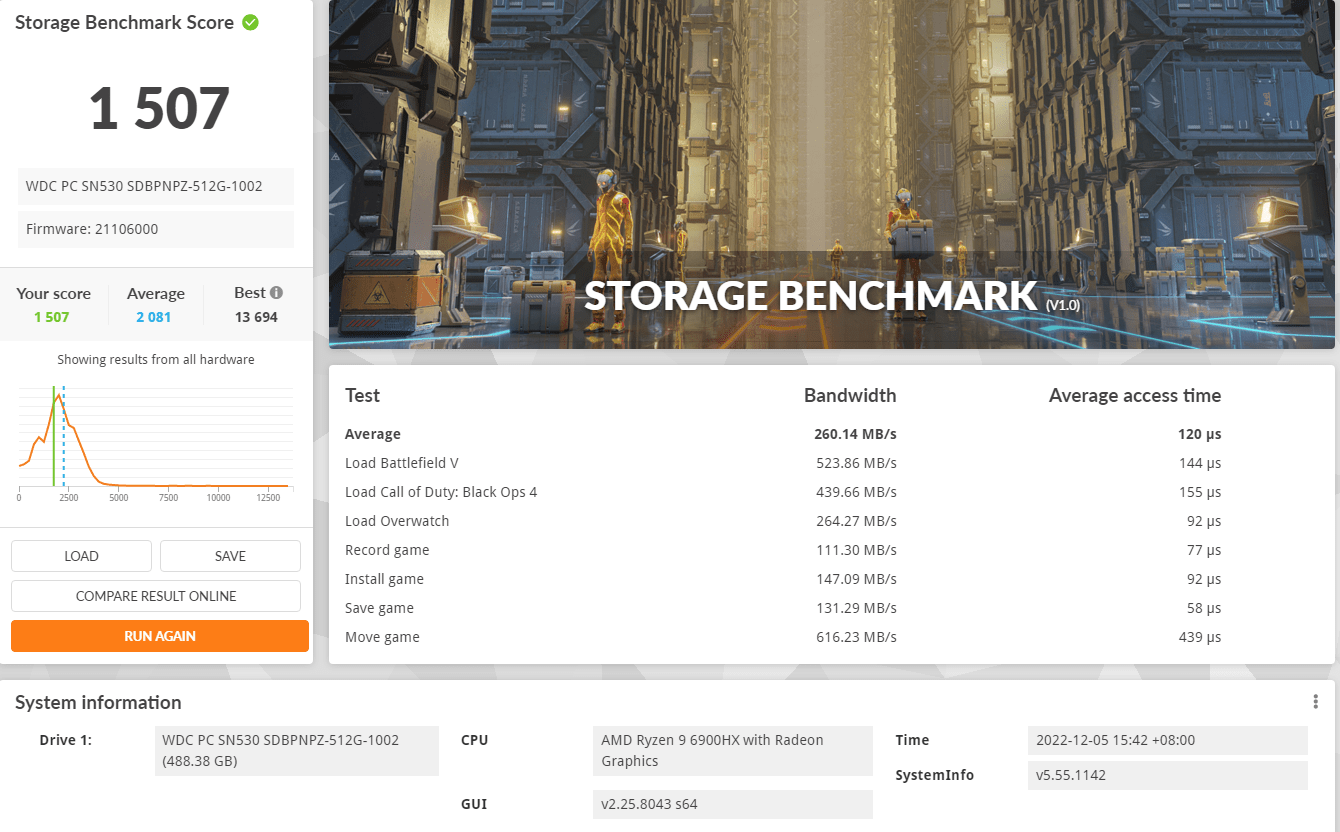Click the score distribution chart
1340x832 pixels.
(155, 442)
